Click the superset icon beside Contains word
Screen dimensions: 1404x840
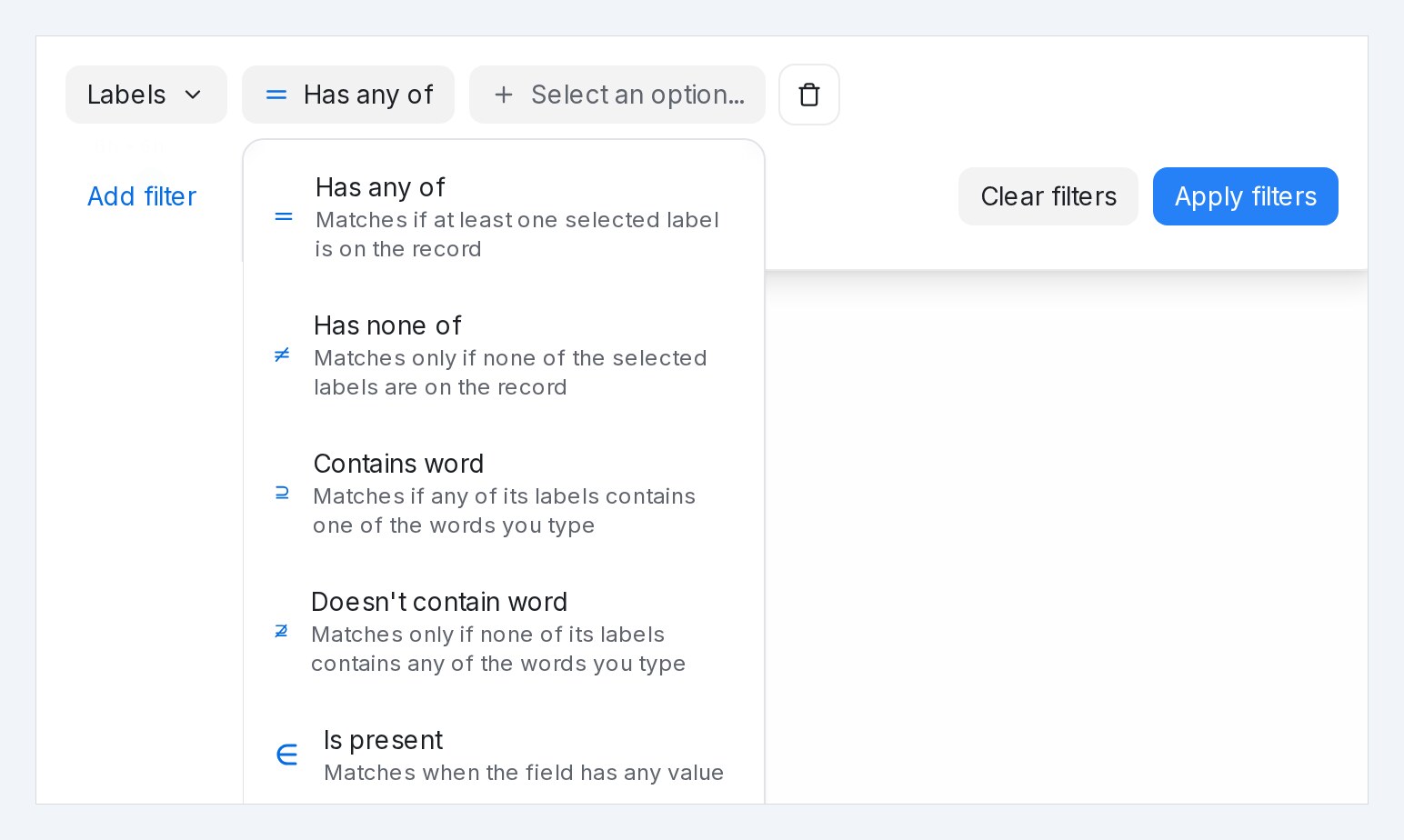pos(282,494)
